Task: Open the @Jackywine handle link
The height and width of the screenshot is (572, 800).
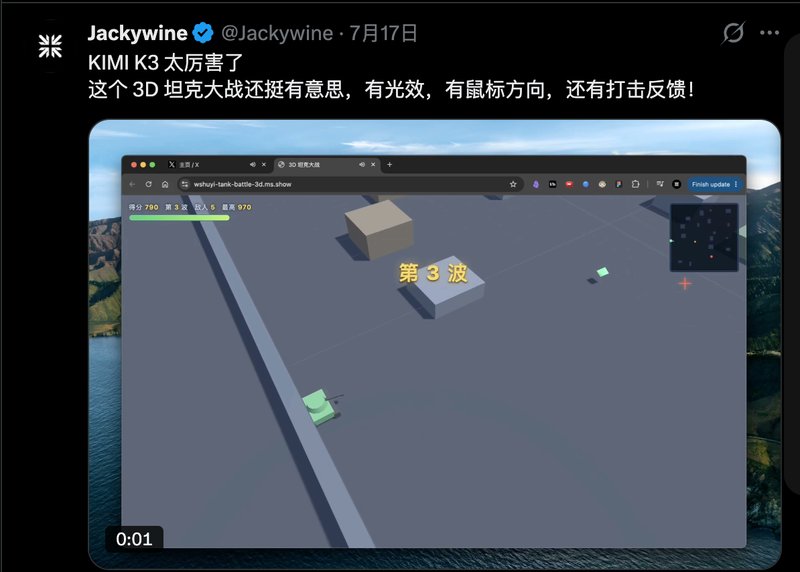Action: pyautogui.click(x=277, y=33)
